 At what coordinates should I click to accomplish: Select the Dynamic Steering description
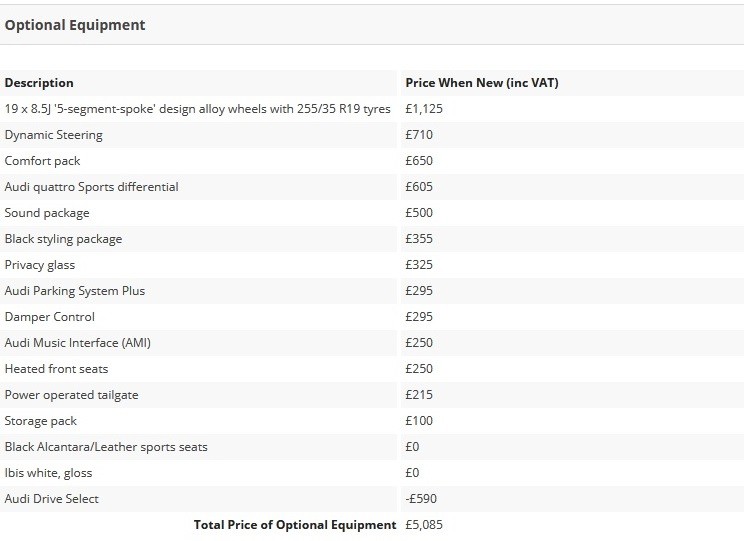[54, 135]
